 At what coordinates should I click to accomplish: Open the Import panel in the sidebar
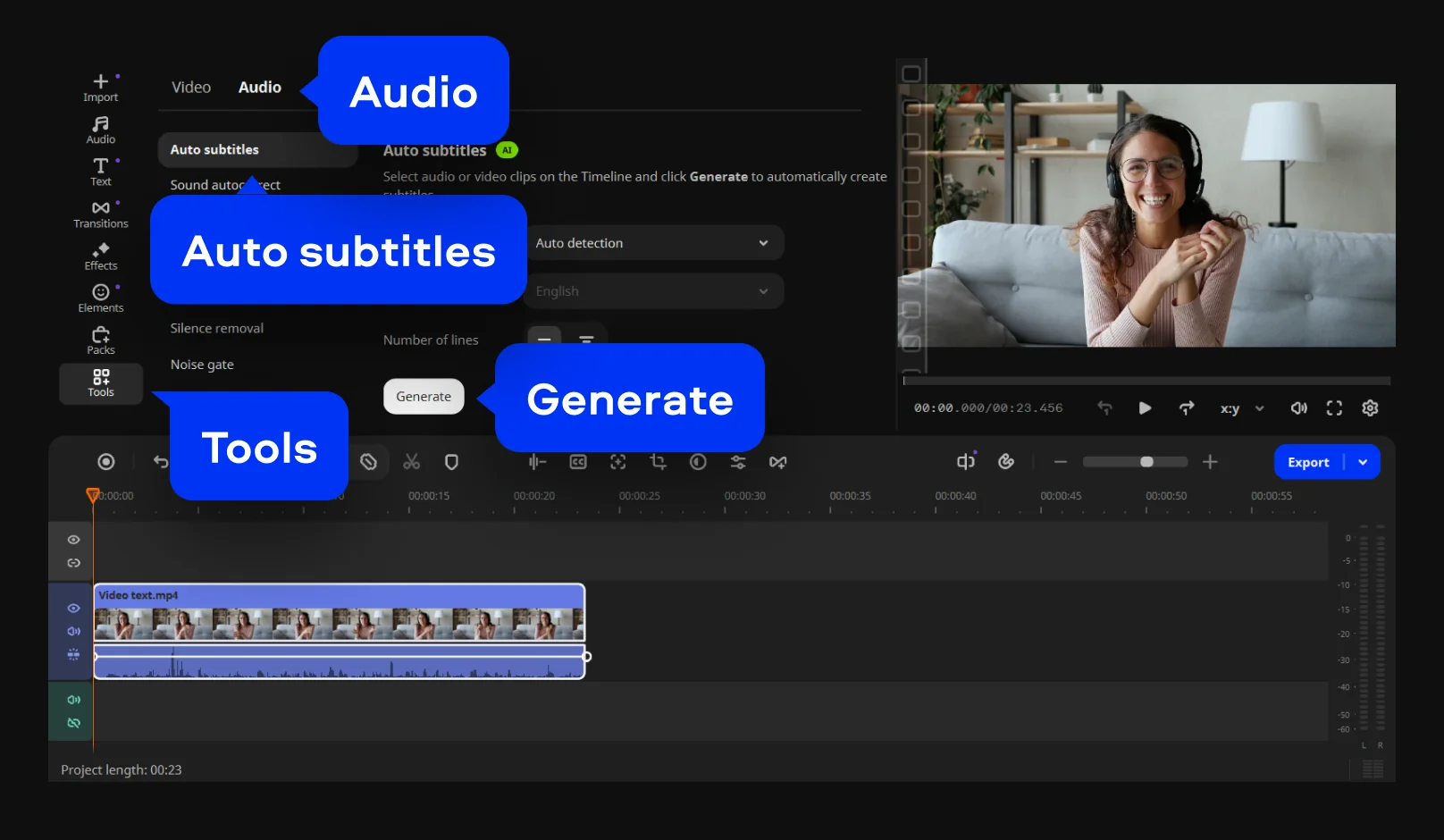point(101,88)
